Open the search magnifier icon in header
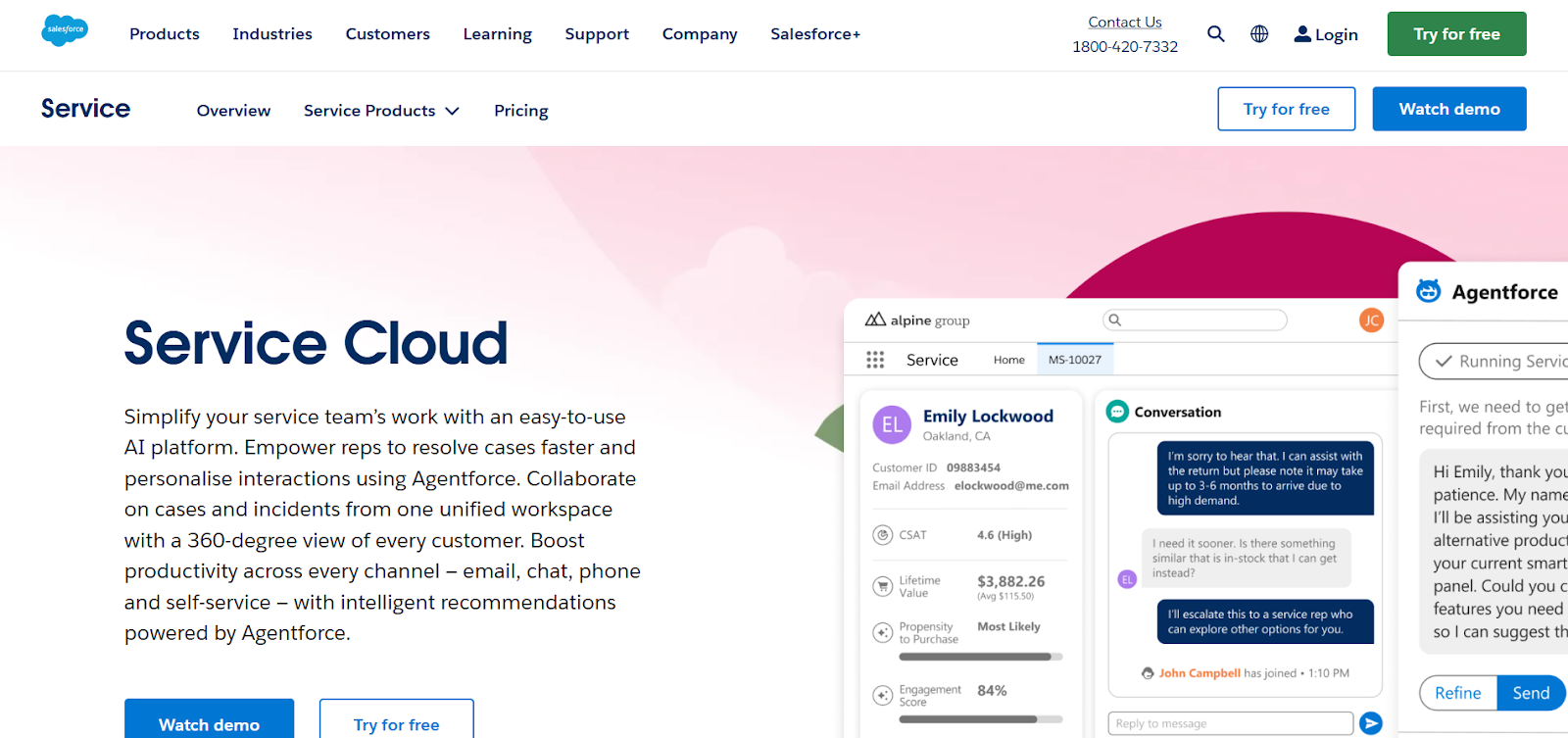Viewport: 1568px width, 738px height. tap(1216, 33)
